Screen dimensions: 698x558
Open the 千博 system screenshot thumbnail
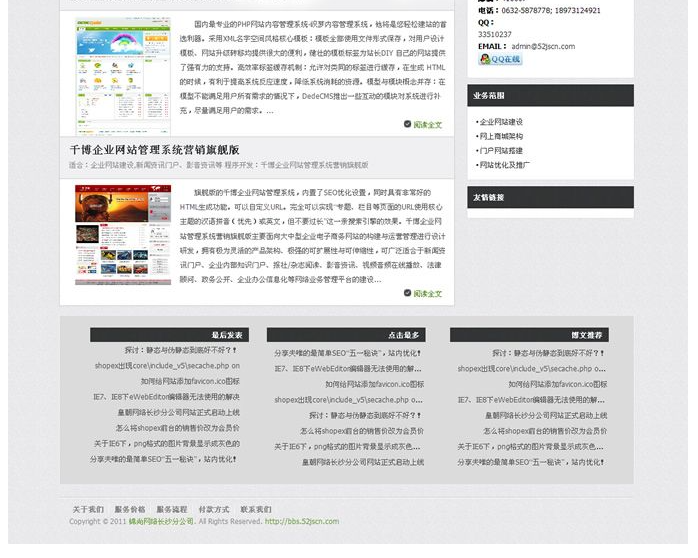pos(123,235)
